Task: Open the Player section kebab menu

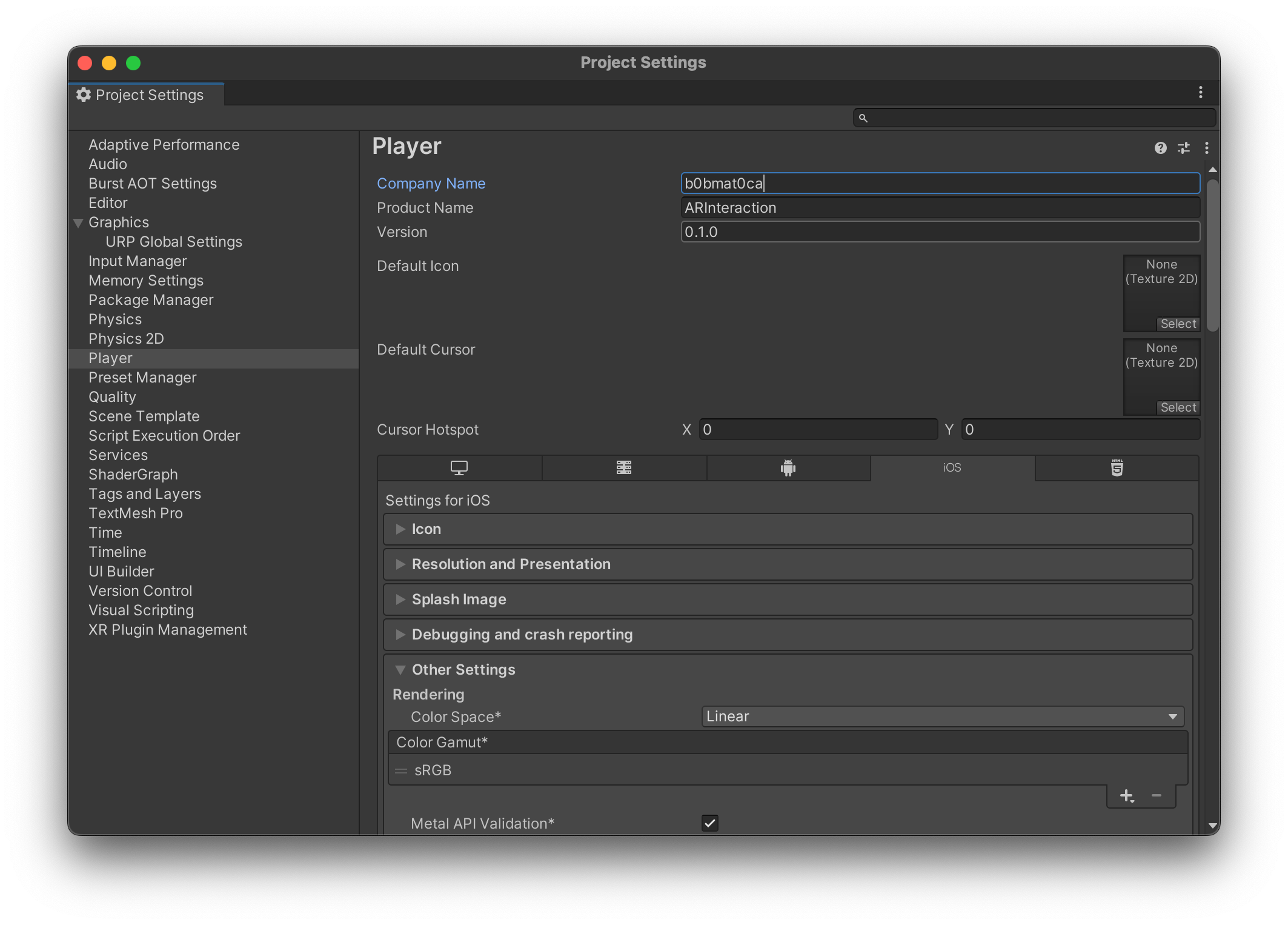Action: (1206, 148)
